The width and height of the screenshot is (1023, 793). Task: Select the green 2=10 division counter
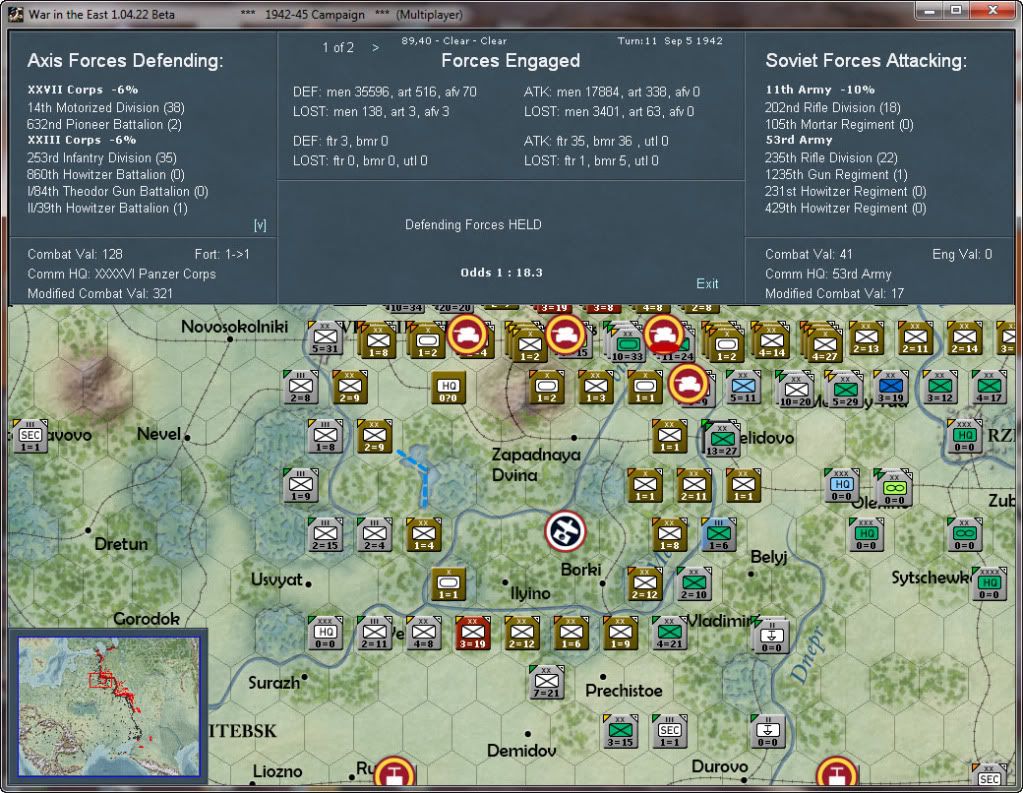coord(694,583)
